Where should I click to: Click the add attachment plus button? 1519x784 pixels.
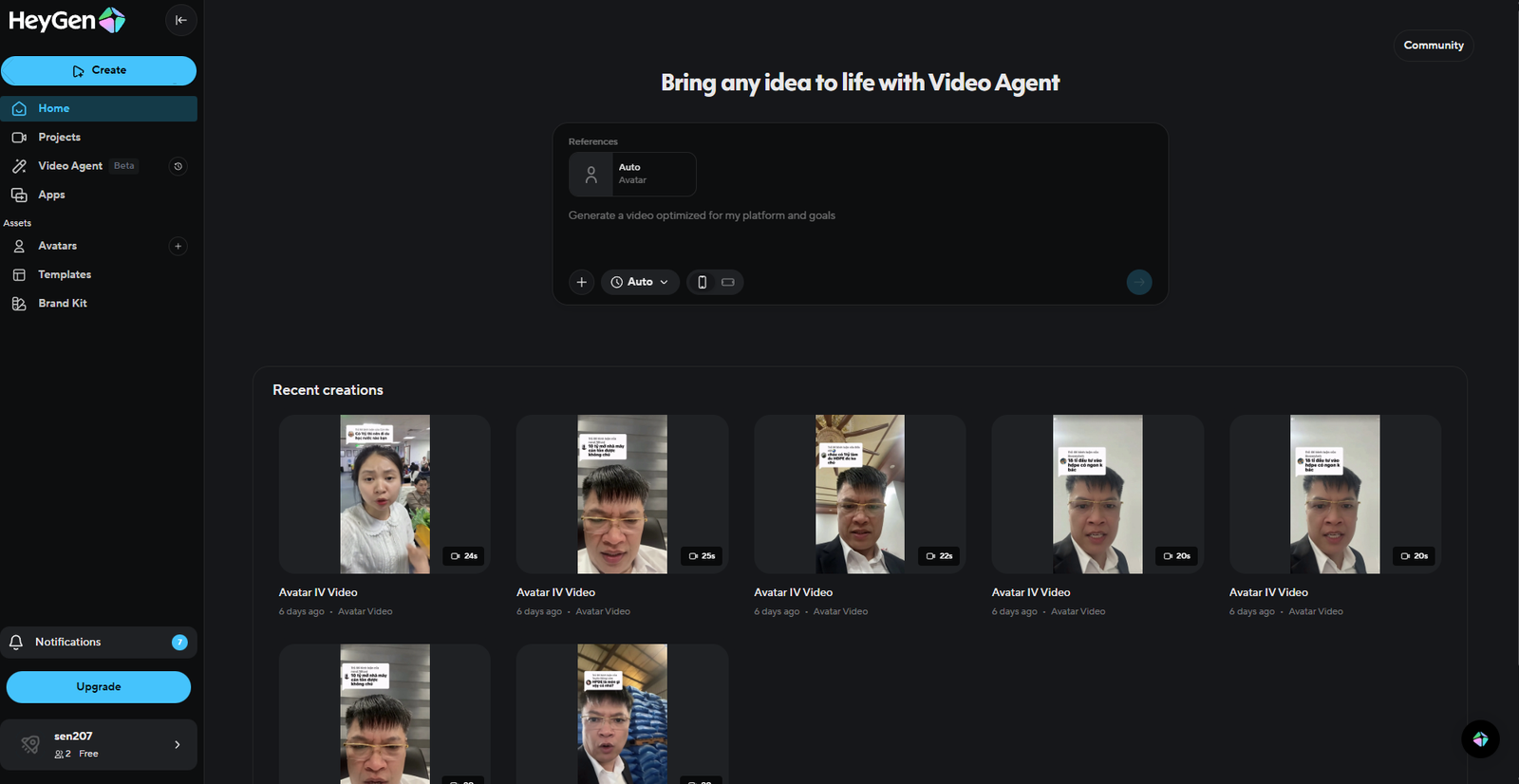(582, 282)
